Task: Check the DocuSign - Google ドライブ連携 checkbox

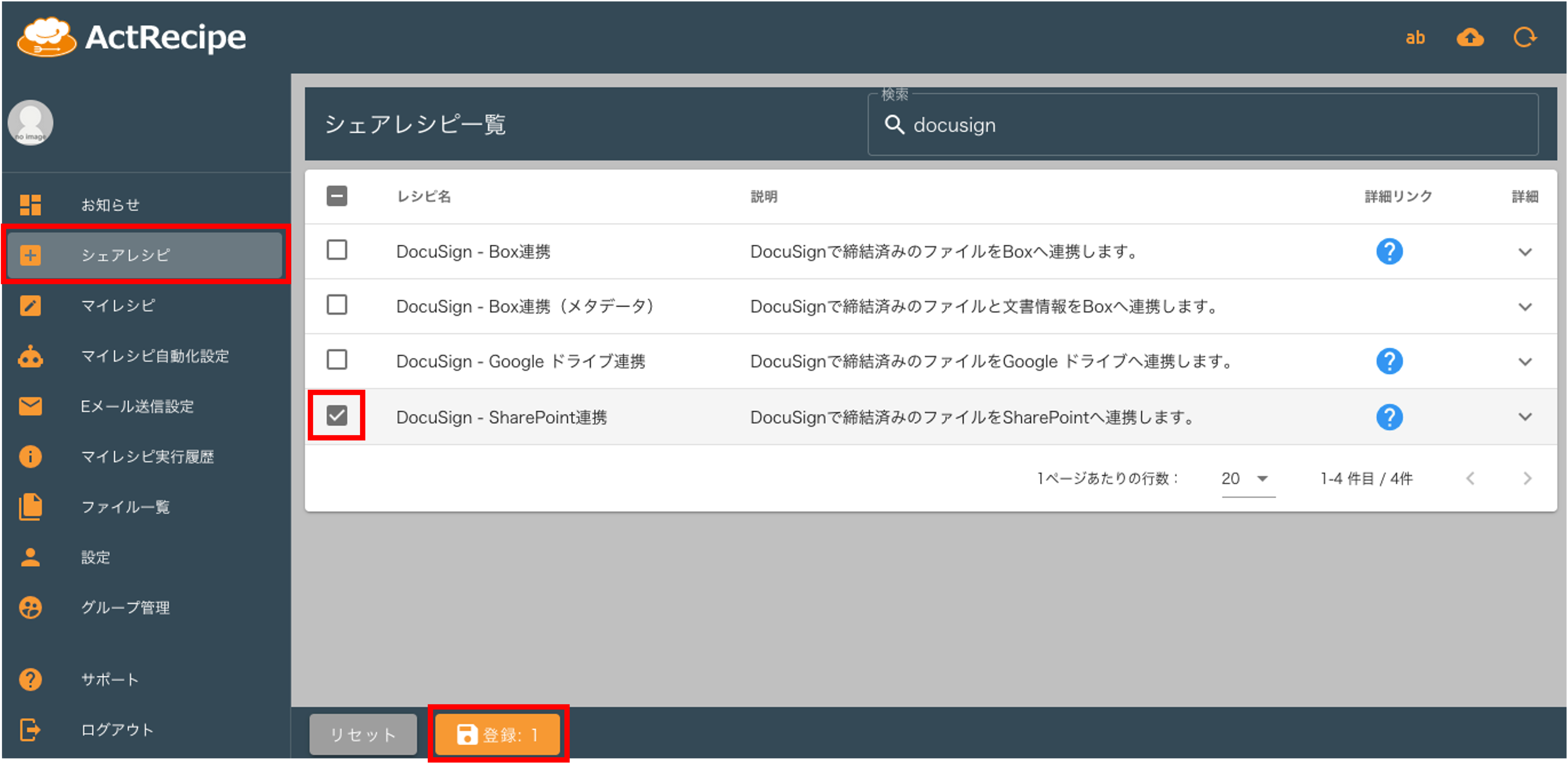Action: (336, 360)
